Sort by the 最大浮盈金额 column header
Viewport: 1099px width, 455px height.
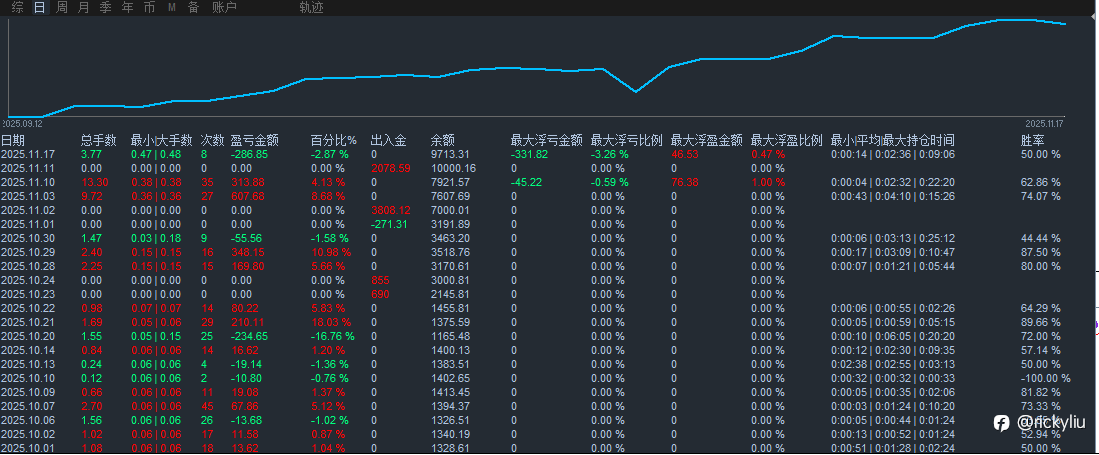(x=706, y=140)
